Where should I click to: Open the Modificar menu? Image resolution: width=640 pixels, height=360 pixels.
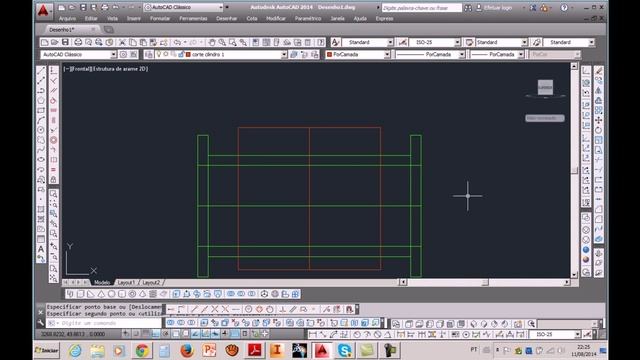tap(276, 18)
